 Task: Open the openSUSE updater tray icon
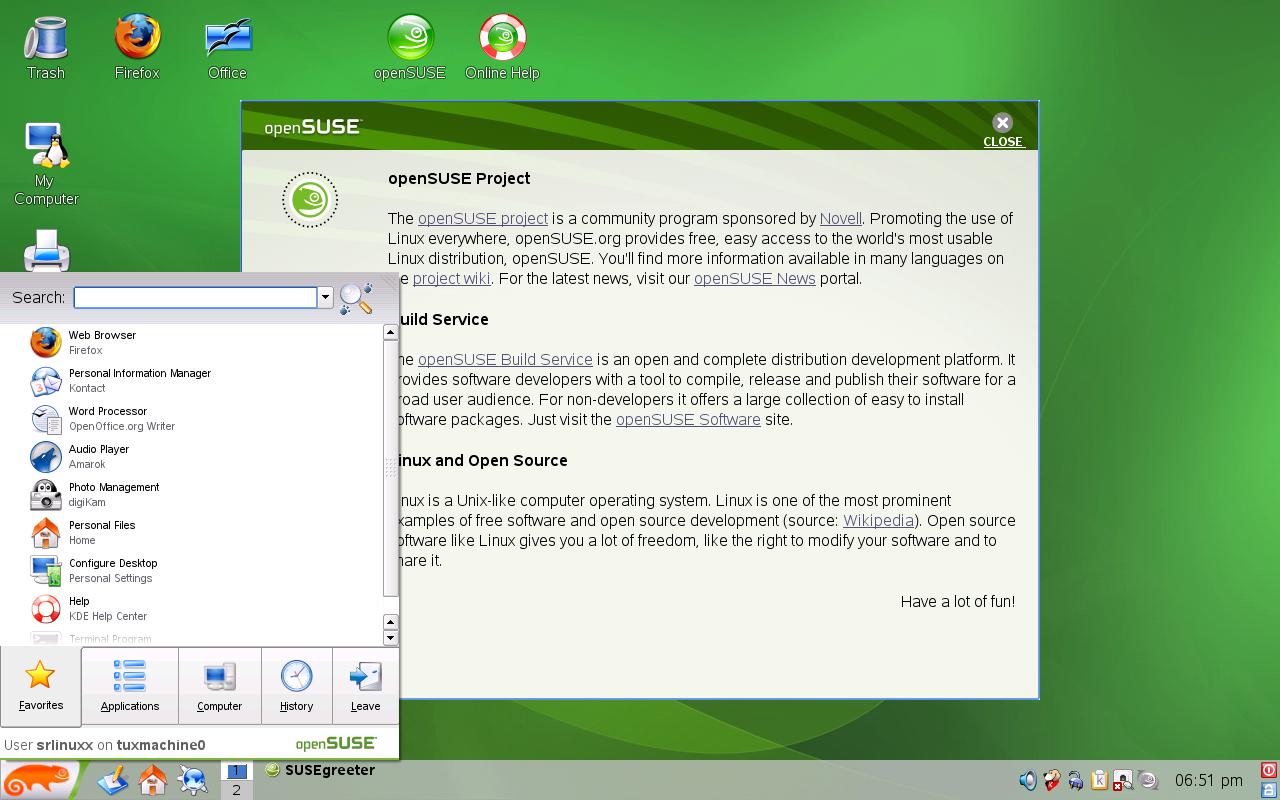[1148, 780]
